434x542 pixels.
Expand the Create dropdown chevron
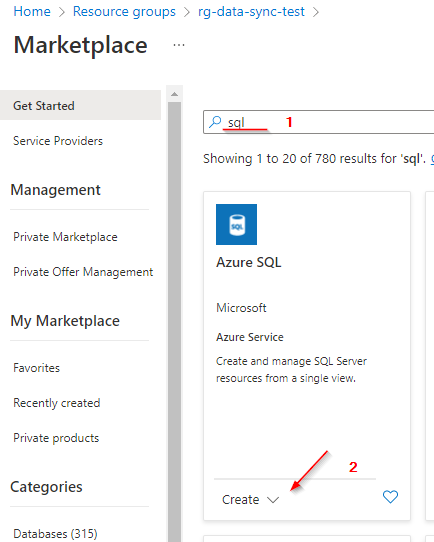click(x=273, y=500)
